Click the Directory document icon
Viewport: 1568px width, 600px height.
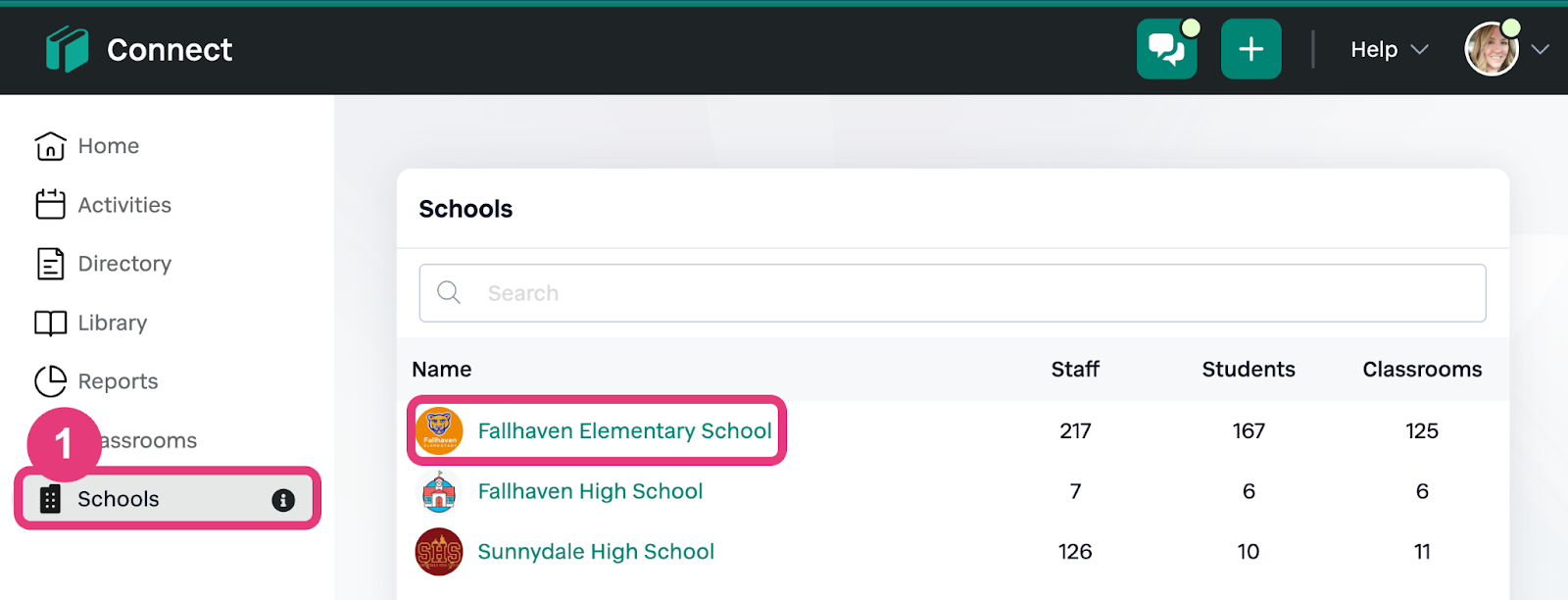50,263
